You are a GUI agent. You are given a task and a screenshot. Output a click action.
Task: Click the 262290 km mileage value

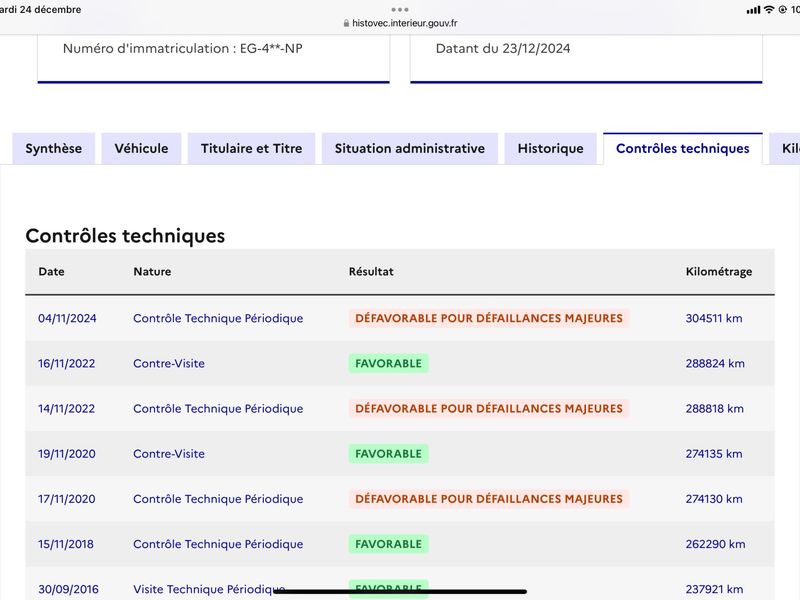(x=715, y=544)
